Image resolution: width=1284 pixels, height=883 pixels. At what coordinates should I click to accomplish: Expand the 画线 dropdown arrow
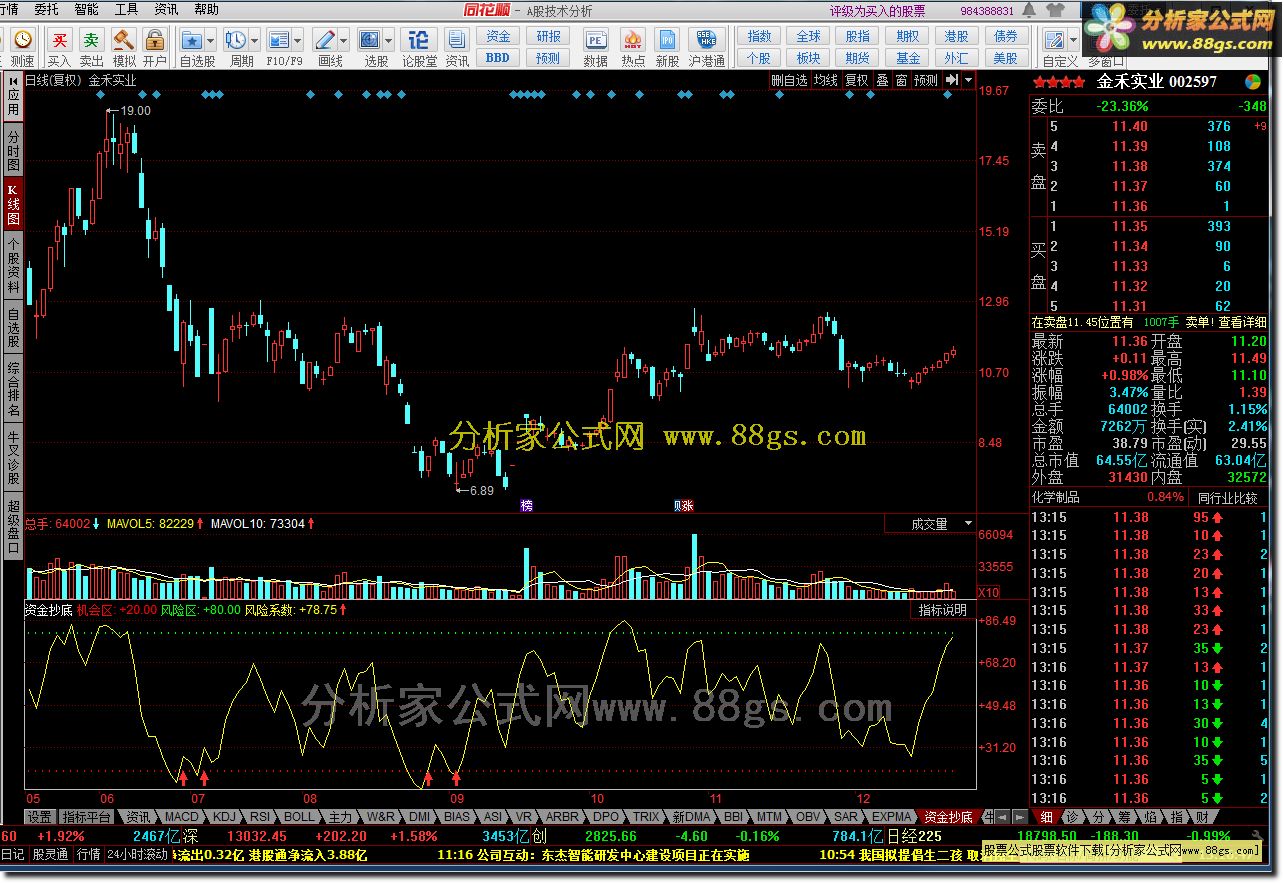tap(344, 41)
